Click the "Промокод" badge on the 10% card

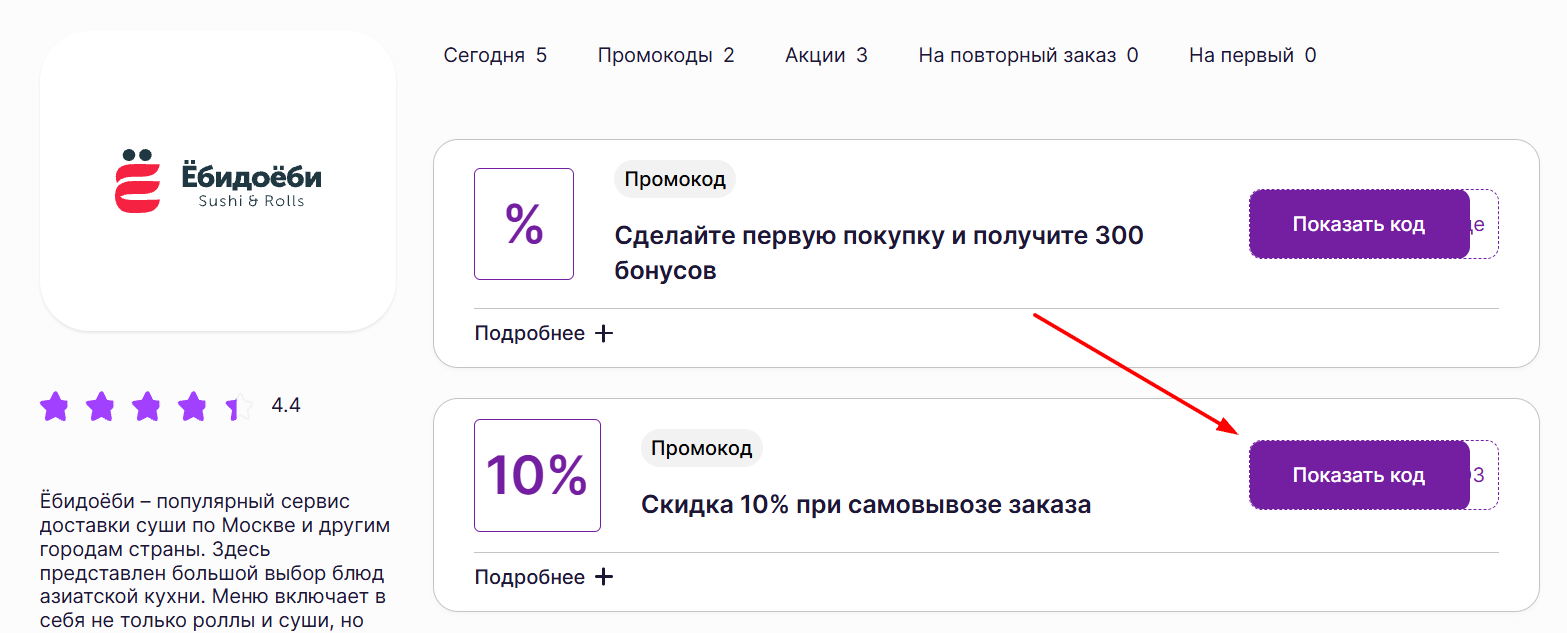click(x=701, y=448)
